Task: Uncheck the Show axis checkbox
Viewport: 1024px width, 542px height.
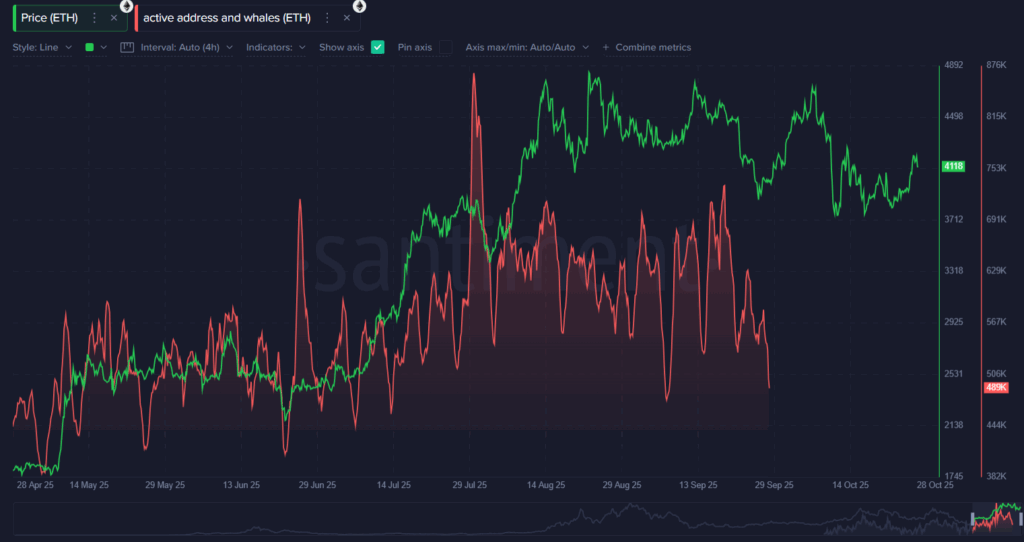Action: tap(378, 47)
